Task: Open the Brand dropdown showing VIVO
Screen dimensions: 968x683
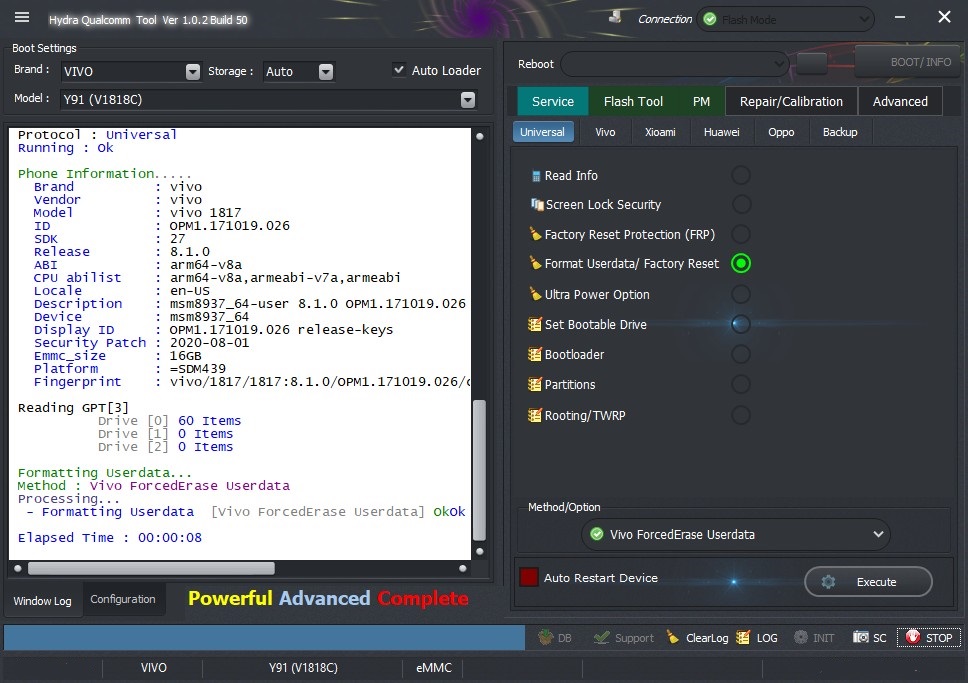Action: 131,72
